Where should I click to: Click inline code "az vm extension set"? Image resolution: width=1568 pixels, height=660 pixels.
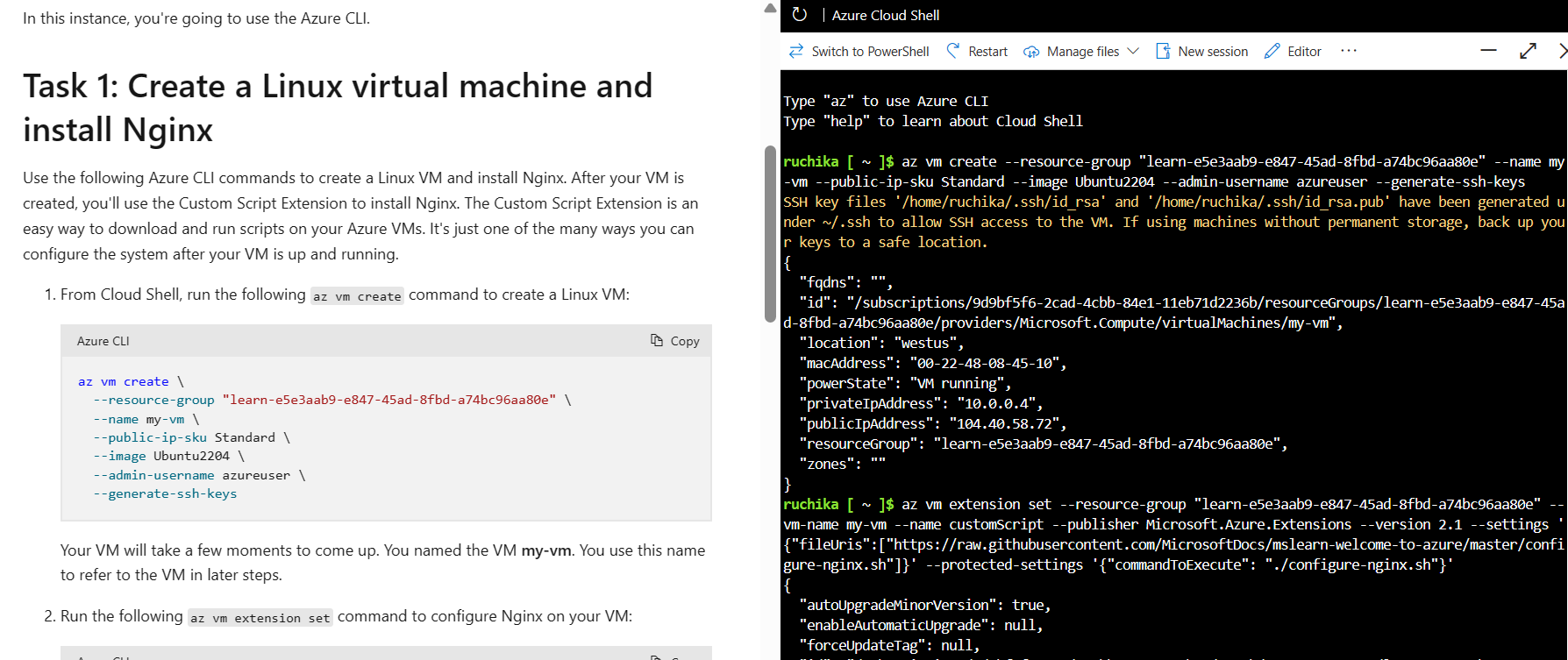click(x=260, y=618)
